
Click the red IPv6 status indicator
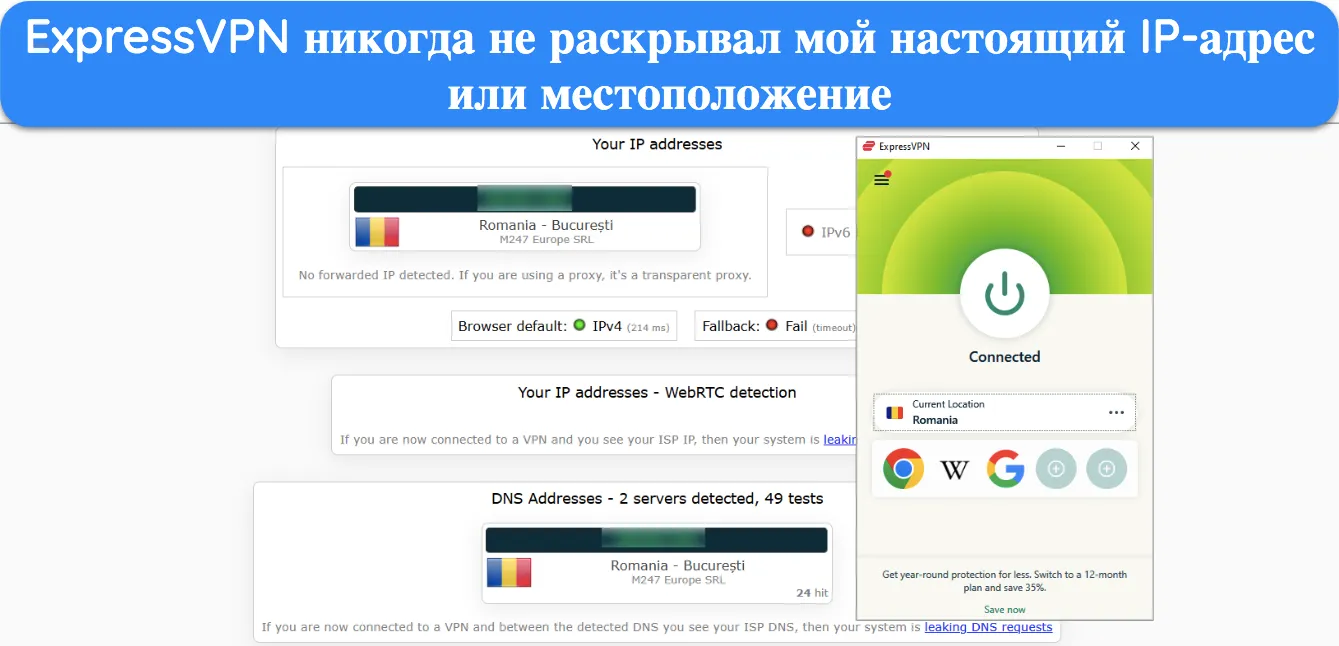tap(808, 231)
